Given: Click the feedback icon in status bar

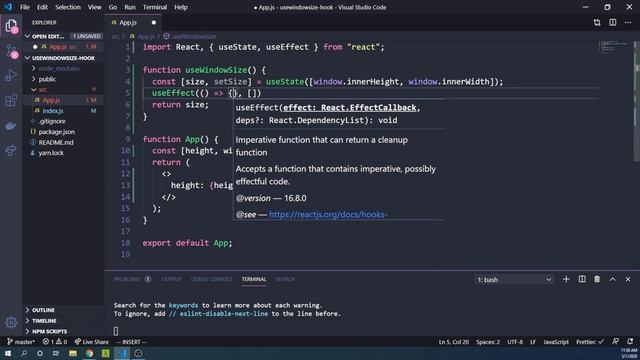Looking at the screenshot, I should point(616,342).
